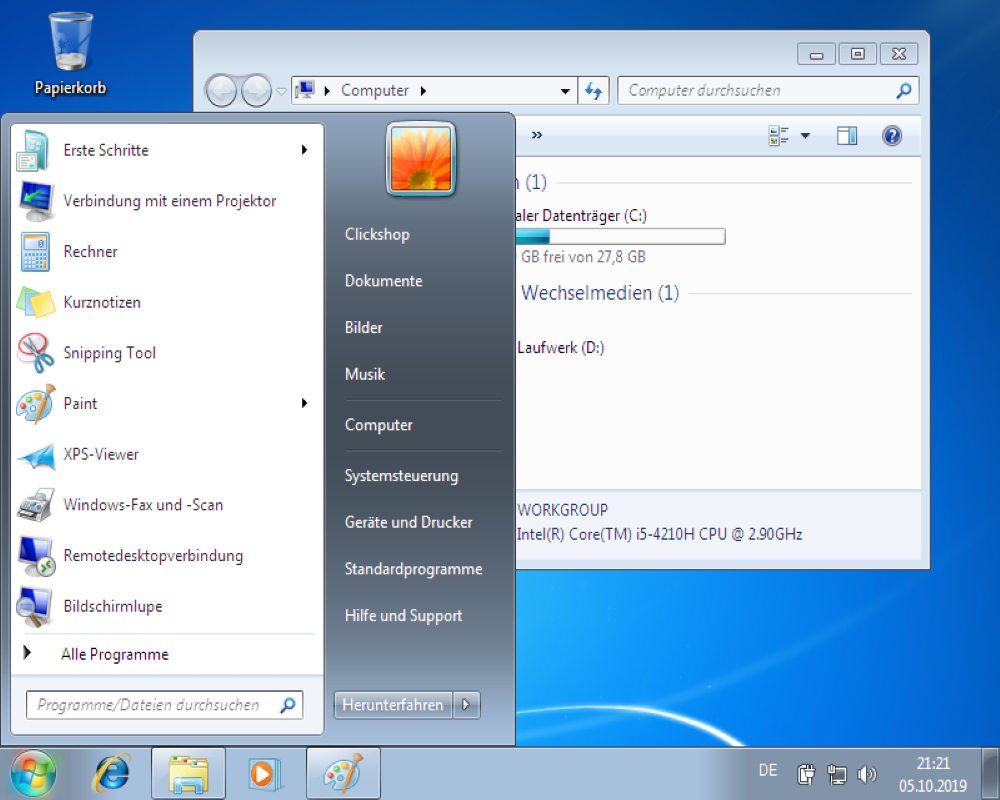Open Geräte und Drucker

click(x=409, y=522)
